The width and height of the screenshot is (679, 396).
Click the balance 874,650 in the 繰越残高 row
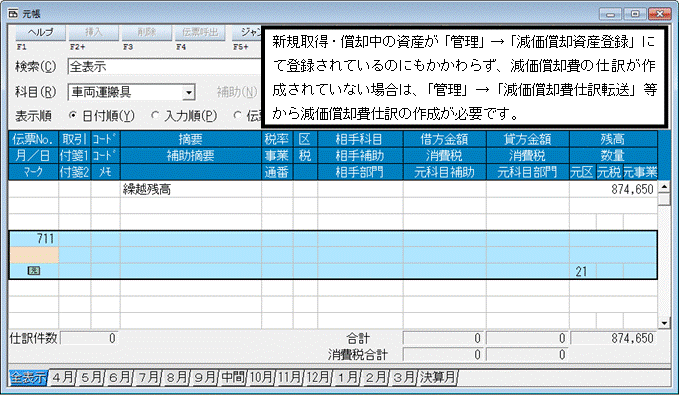click(613, 189)
